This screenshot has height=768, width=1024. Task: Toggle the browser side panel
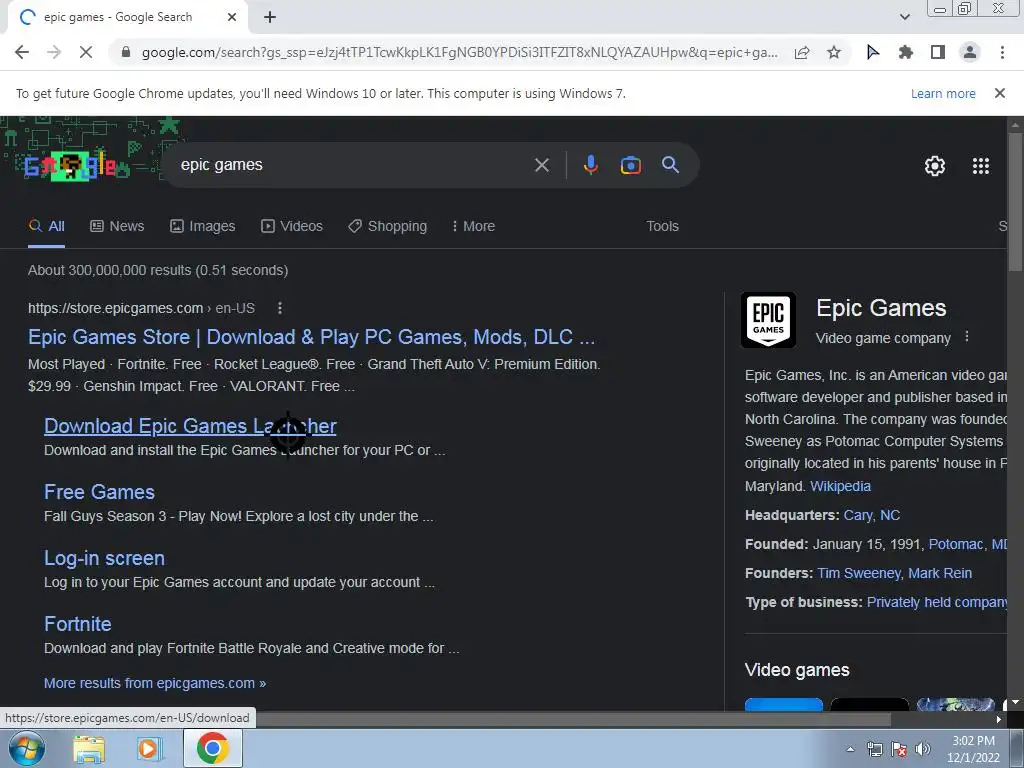click(x=938, y=52)
